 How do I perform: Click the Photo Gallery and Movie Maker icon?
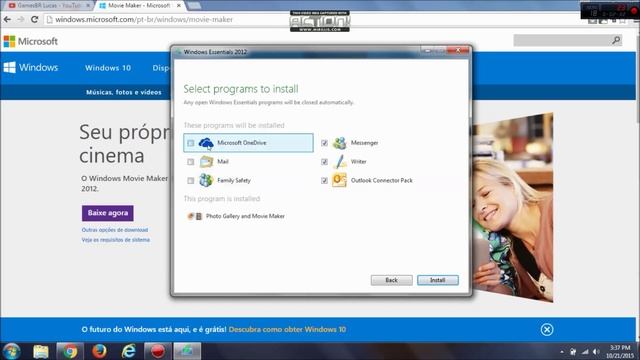coord(194,216)
